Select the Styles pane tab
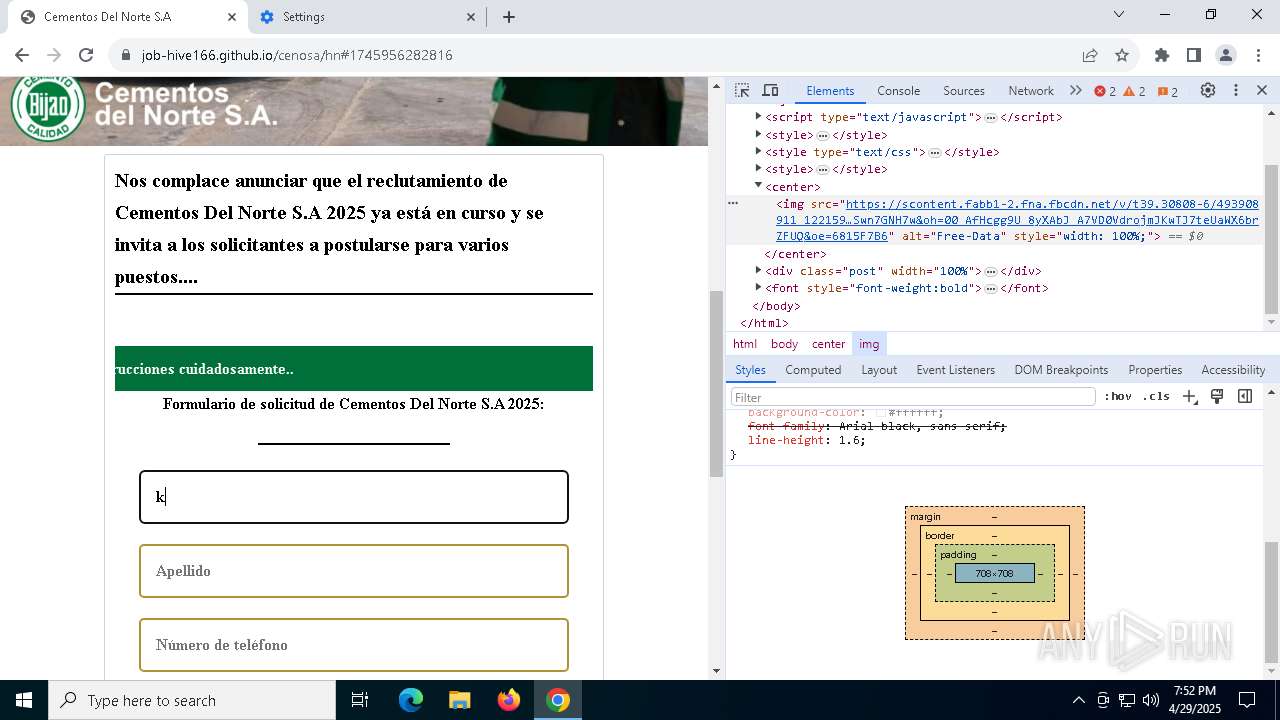This screenshot has width=1280, height=720. click(x=750, y=369)
